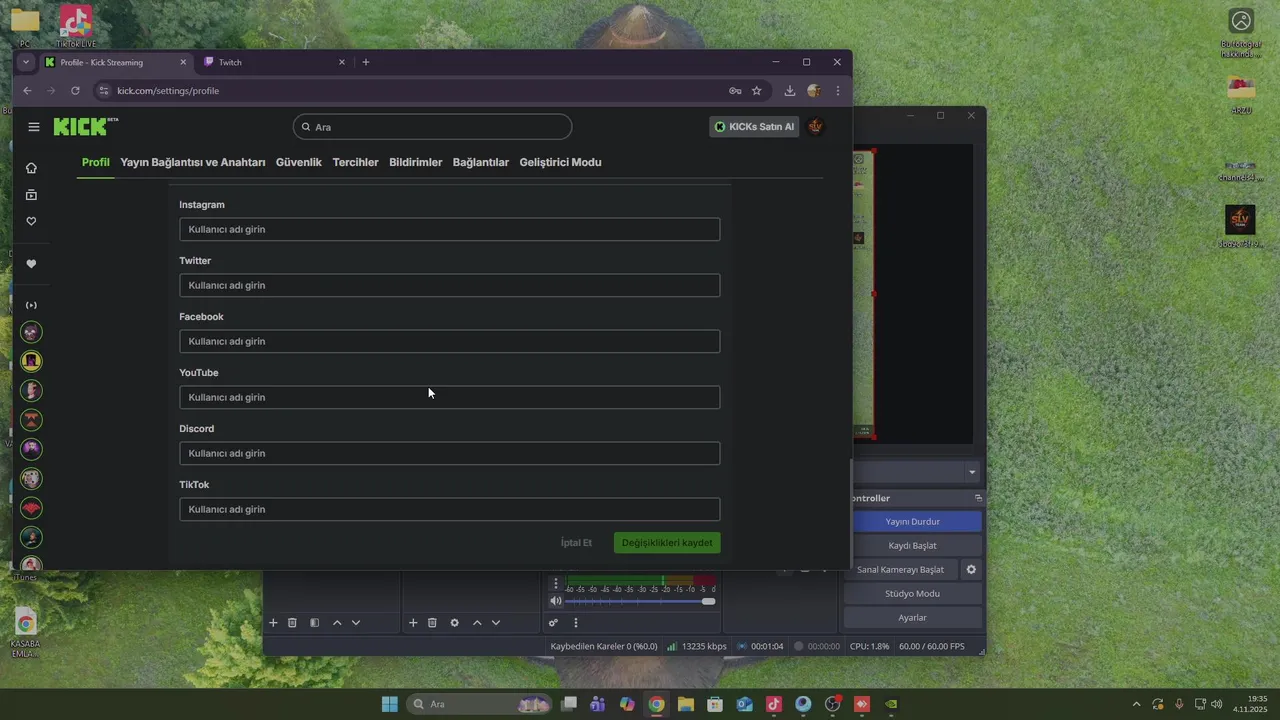Open Kick user avatar at top right
This screenshot has height=720, width=1280.
click(x=816, y=127)
